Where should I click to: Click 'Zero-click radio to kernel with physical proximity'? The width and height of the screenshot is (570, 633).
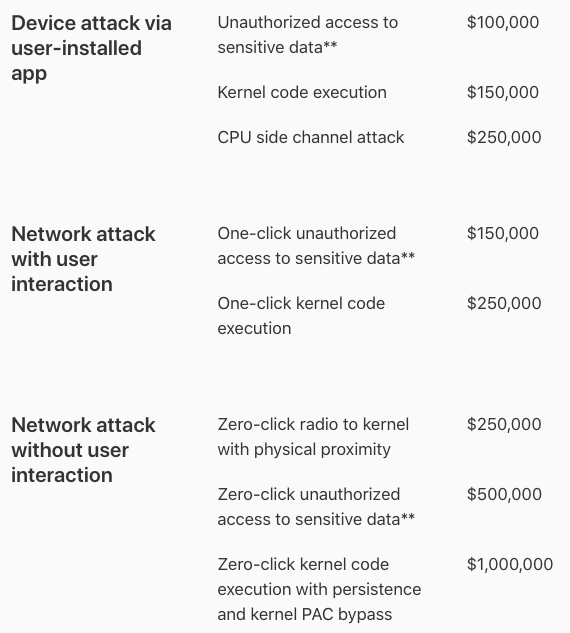point(313,437)
